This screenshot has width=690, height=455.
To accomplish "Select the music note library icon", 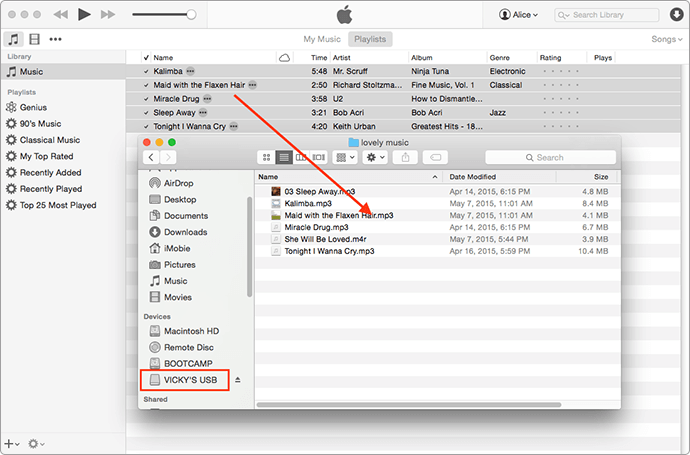I will tap(14, 39).
